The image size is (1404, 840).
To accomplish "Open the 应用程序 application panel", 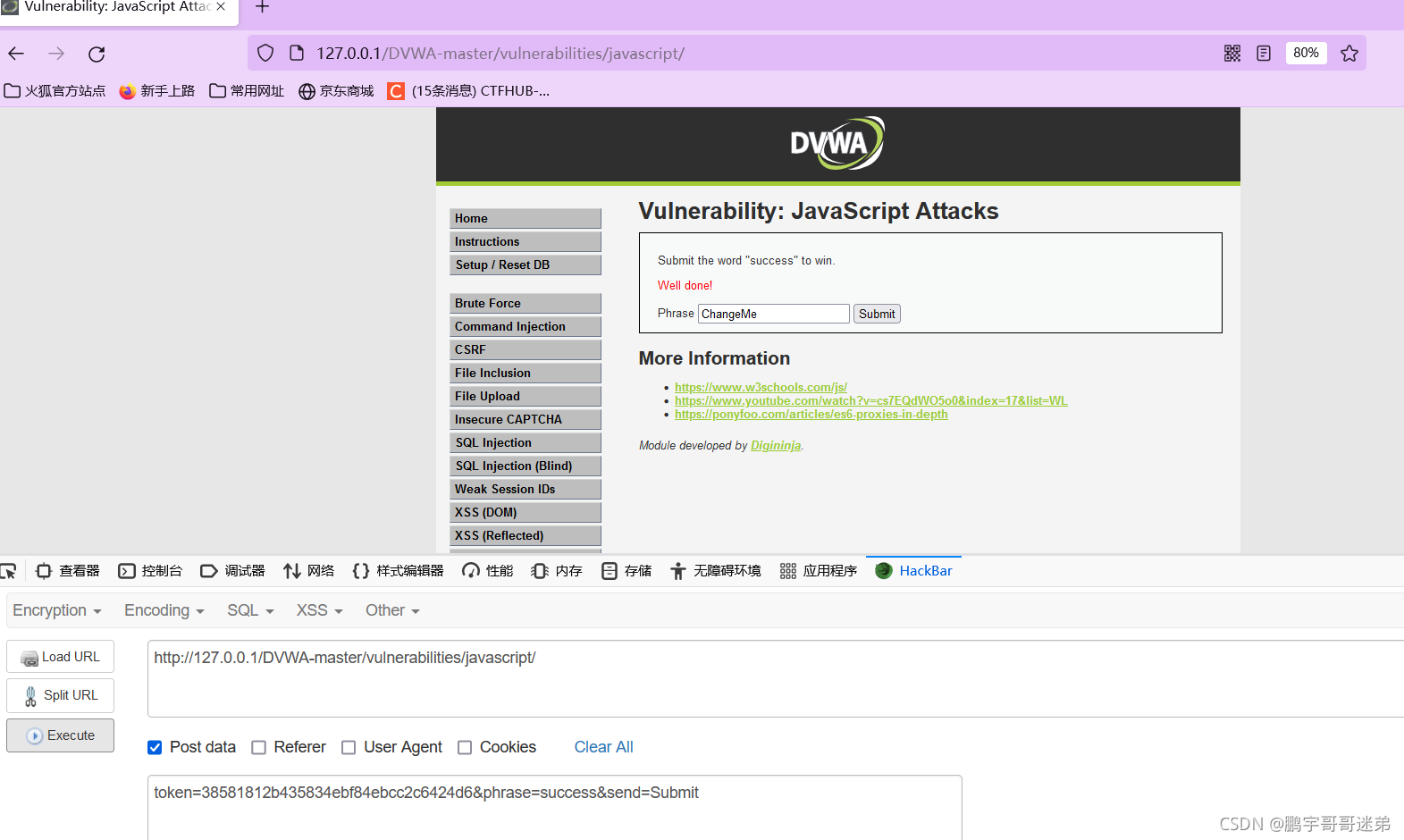I will [818, 571].
